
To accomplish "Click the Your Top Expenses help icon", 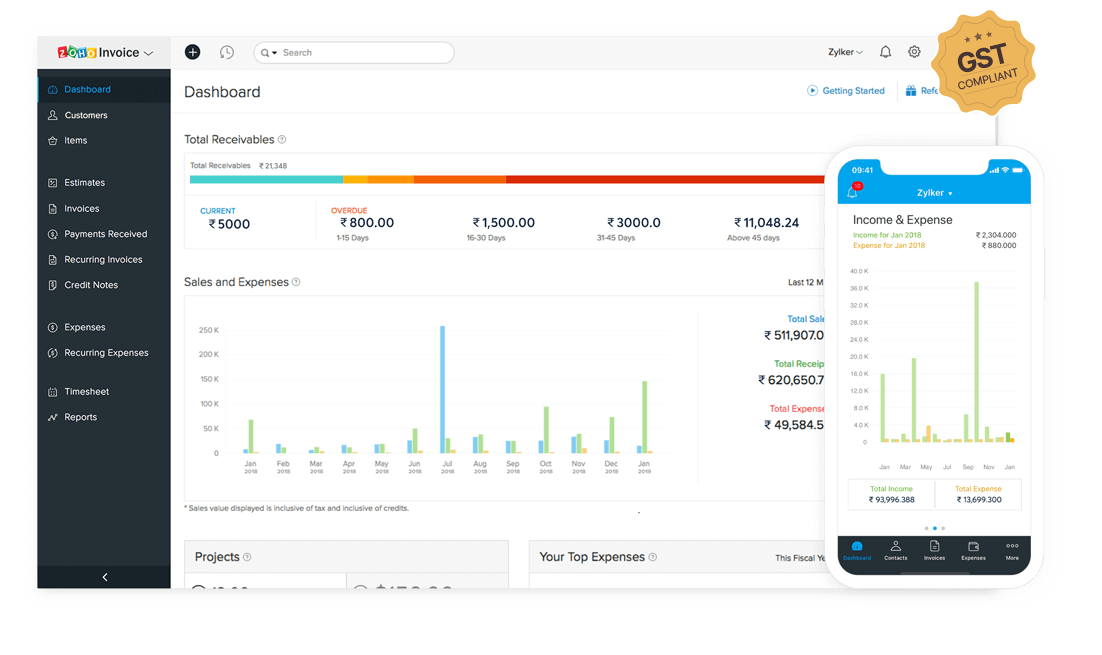I will 653,557.
